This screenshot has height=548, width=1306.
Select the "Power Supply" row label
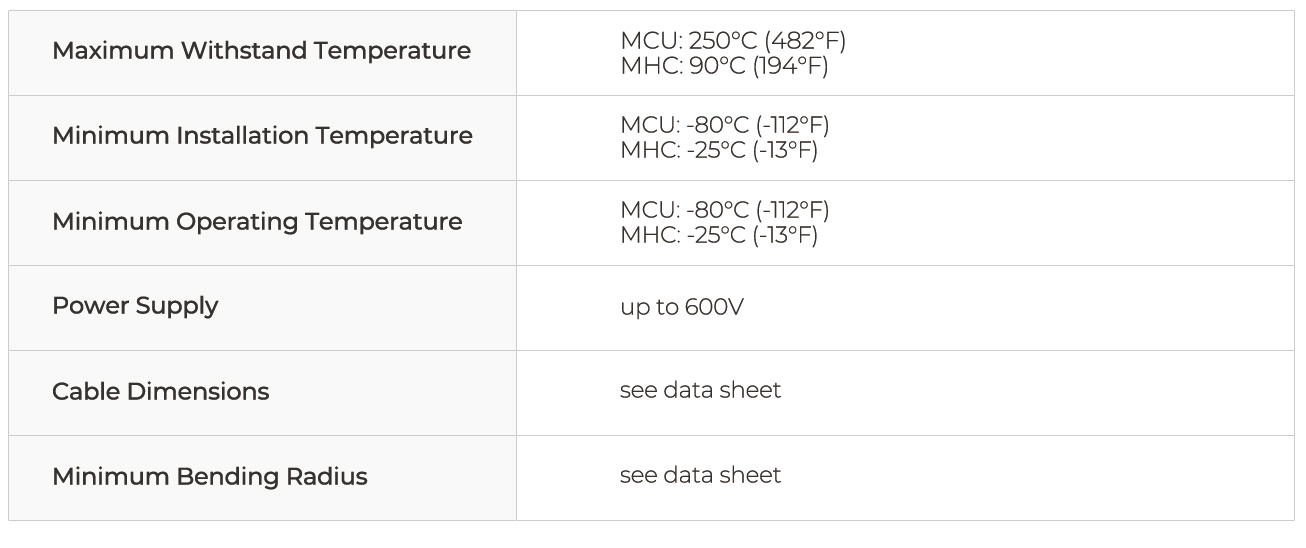pyautogui.click(x=135, y=306)
